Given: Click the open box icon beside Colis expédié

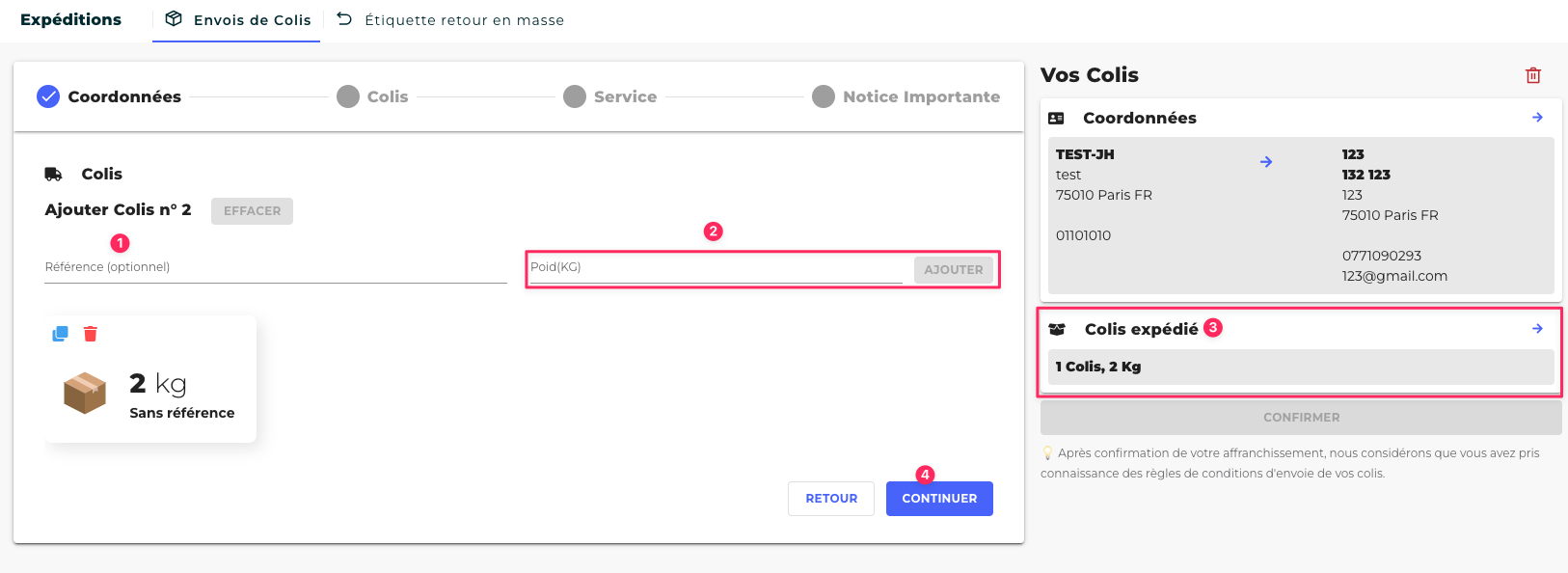Looking at the screenshot, I should click(x=1057, y=330).
